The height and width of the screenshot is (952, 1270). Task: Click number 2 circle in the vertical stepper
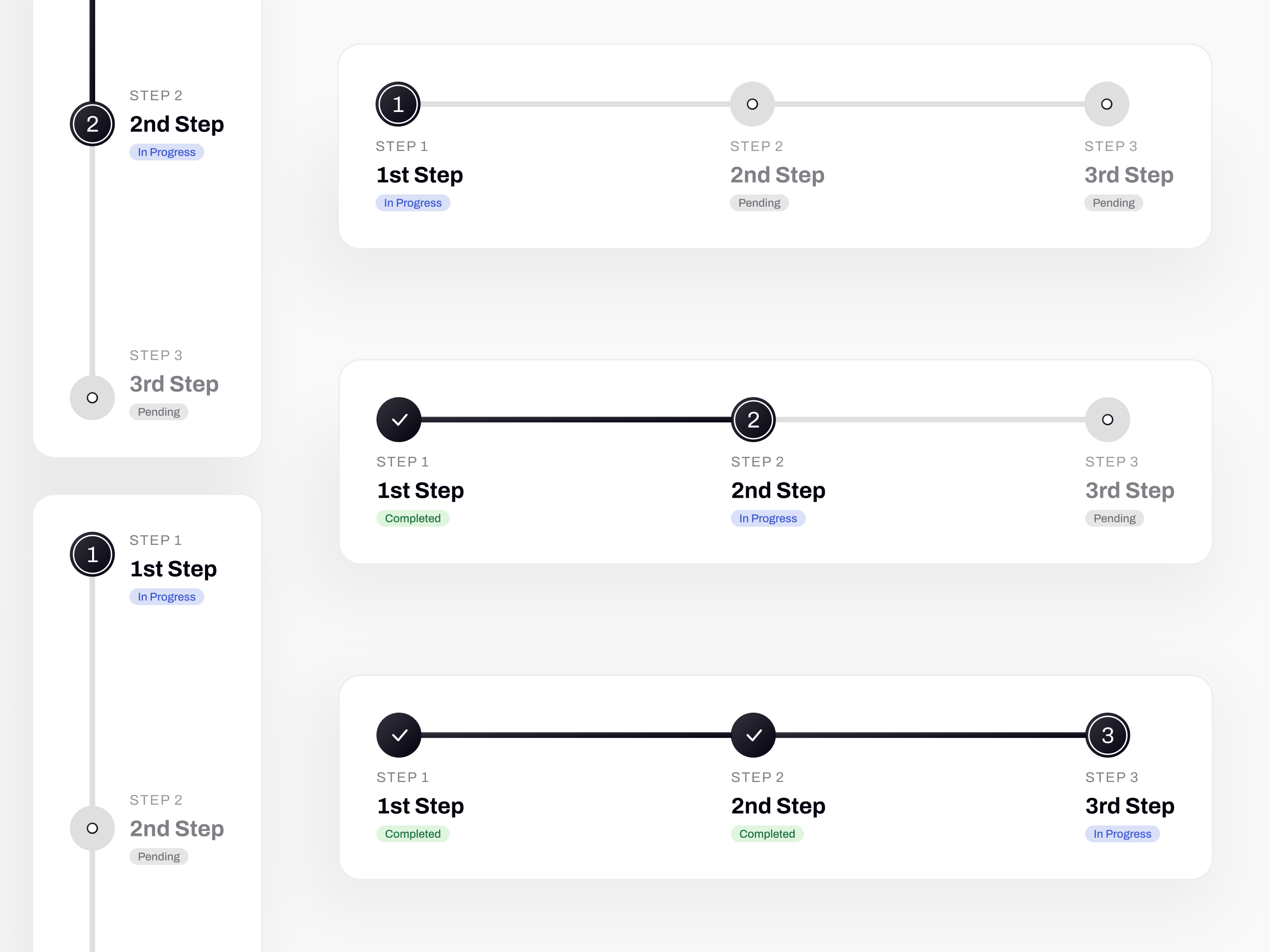(x=93, y=124)
